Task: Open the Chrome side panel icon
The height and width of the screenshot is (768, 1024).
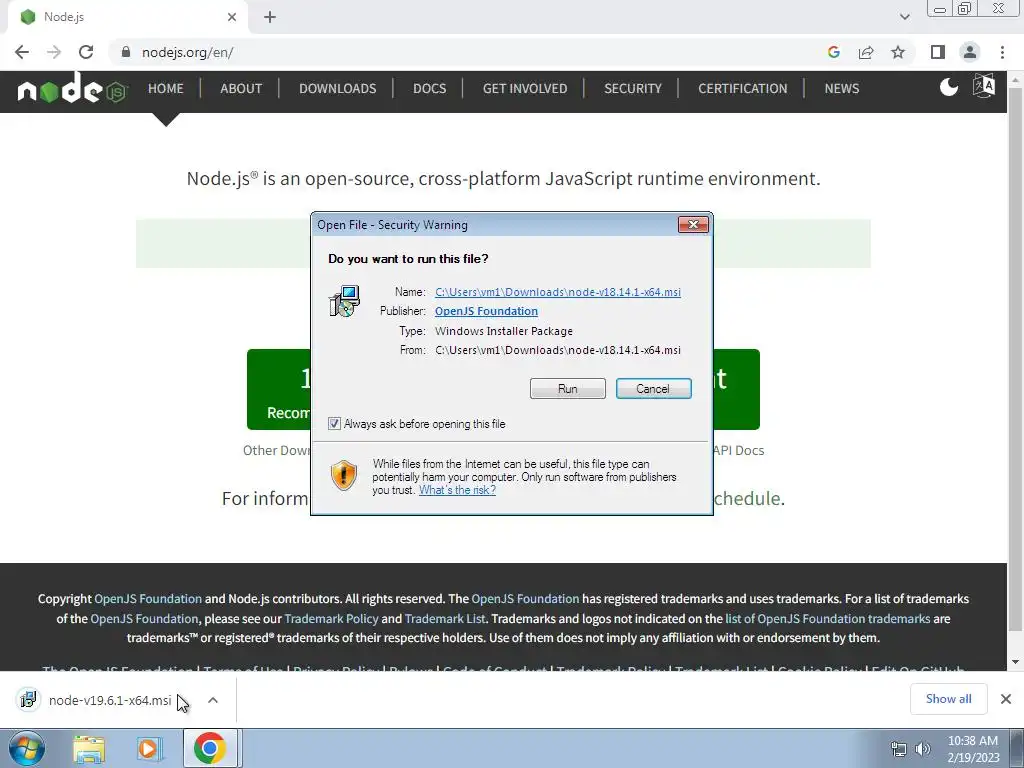Action: [938, 52]
